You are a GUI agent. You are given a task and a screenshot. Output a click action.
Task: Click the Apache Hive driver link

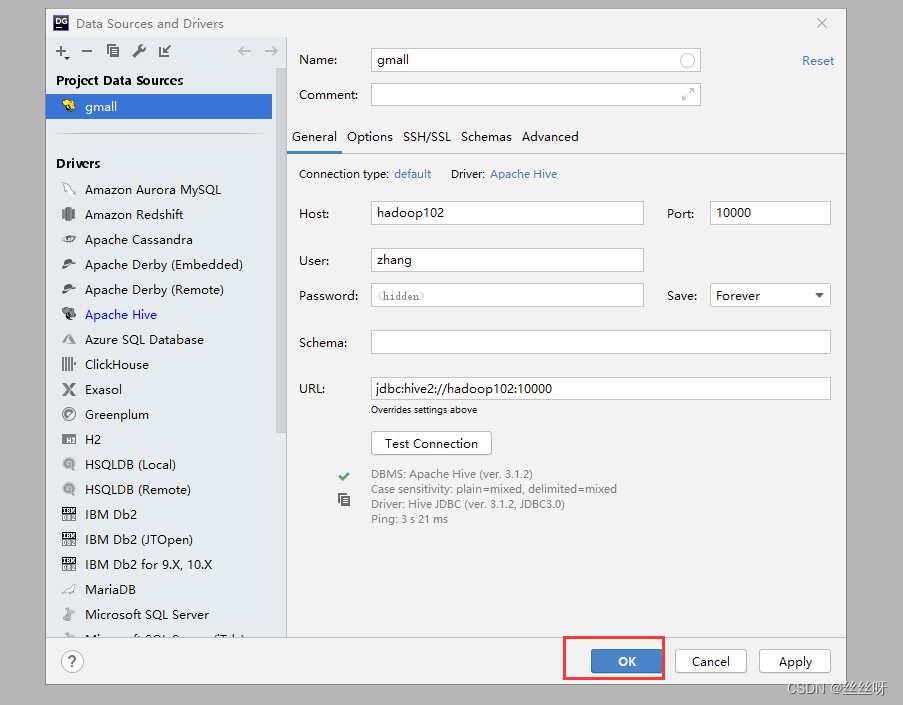[x=523, y=174]
